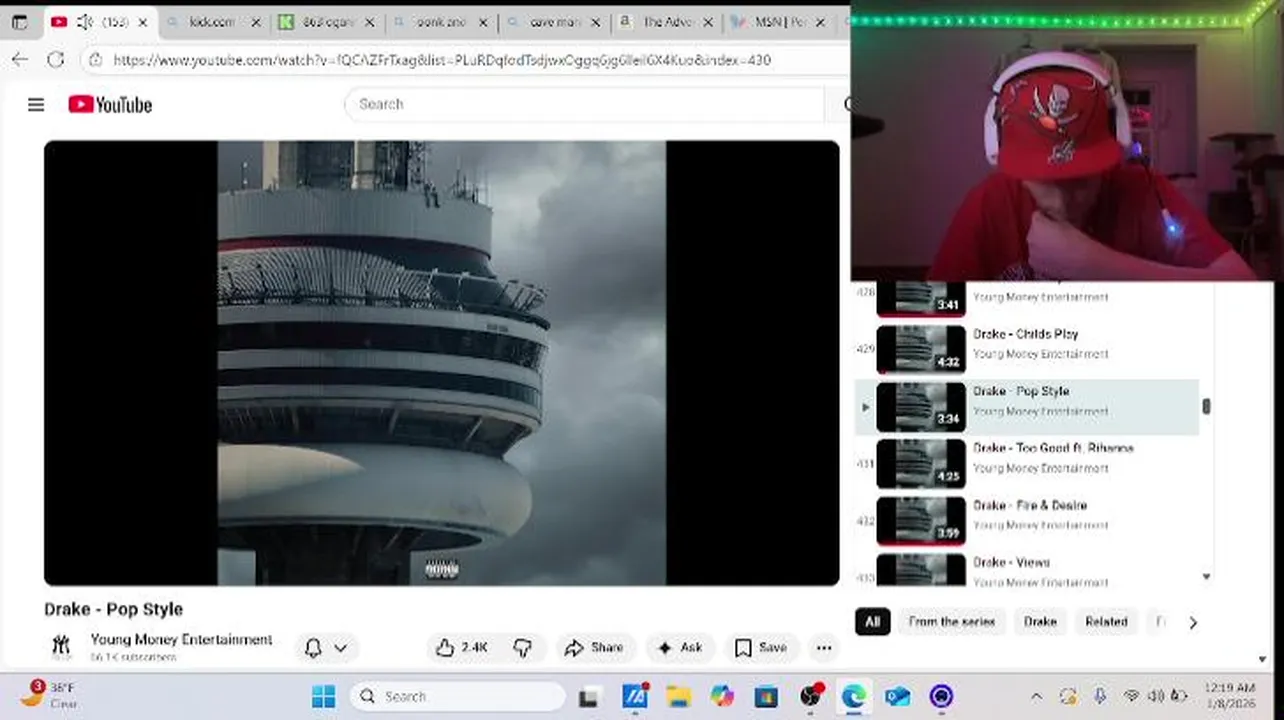Select the All filter chip
This screenshot has width=1284, height=720.
coord(873,622)
